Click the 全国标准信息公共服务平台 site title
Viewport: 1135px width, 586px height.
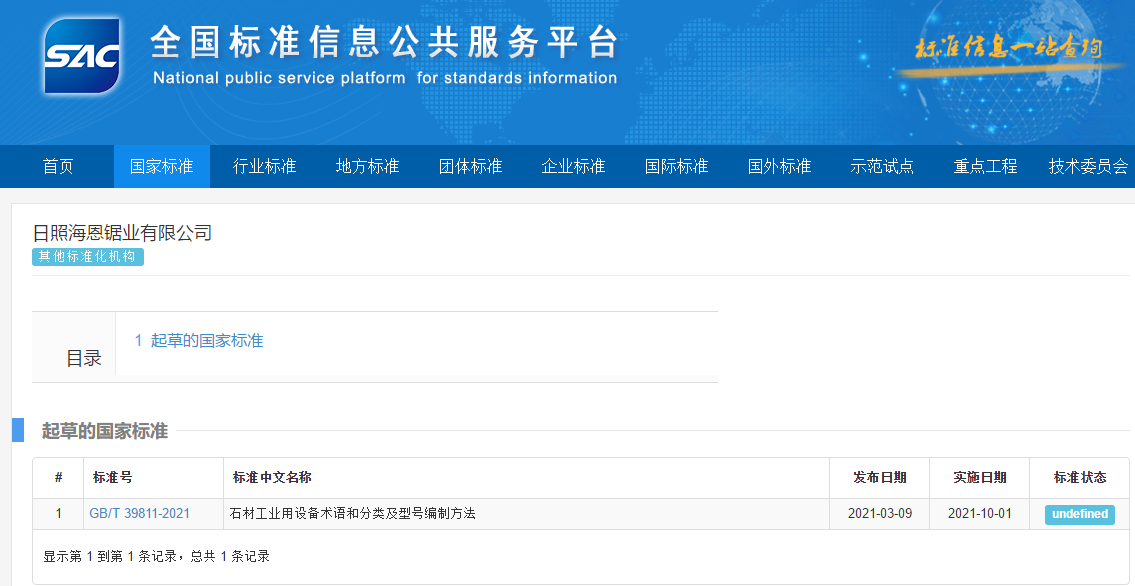point(384,43)
